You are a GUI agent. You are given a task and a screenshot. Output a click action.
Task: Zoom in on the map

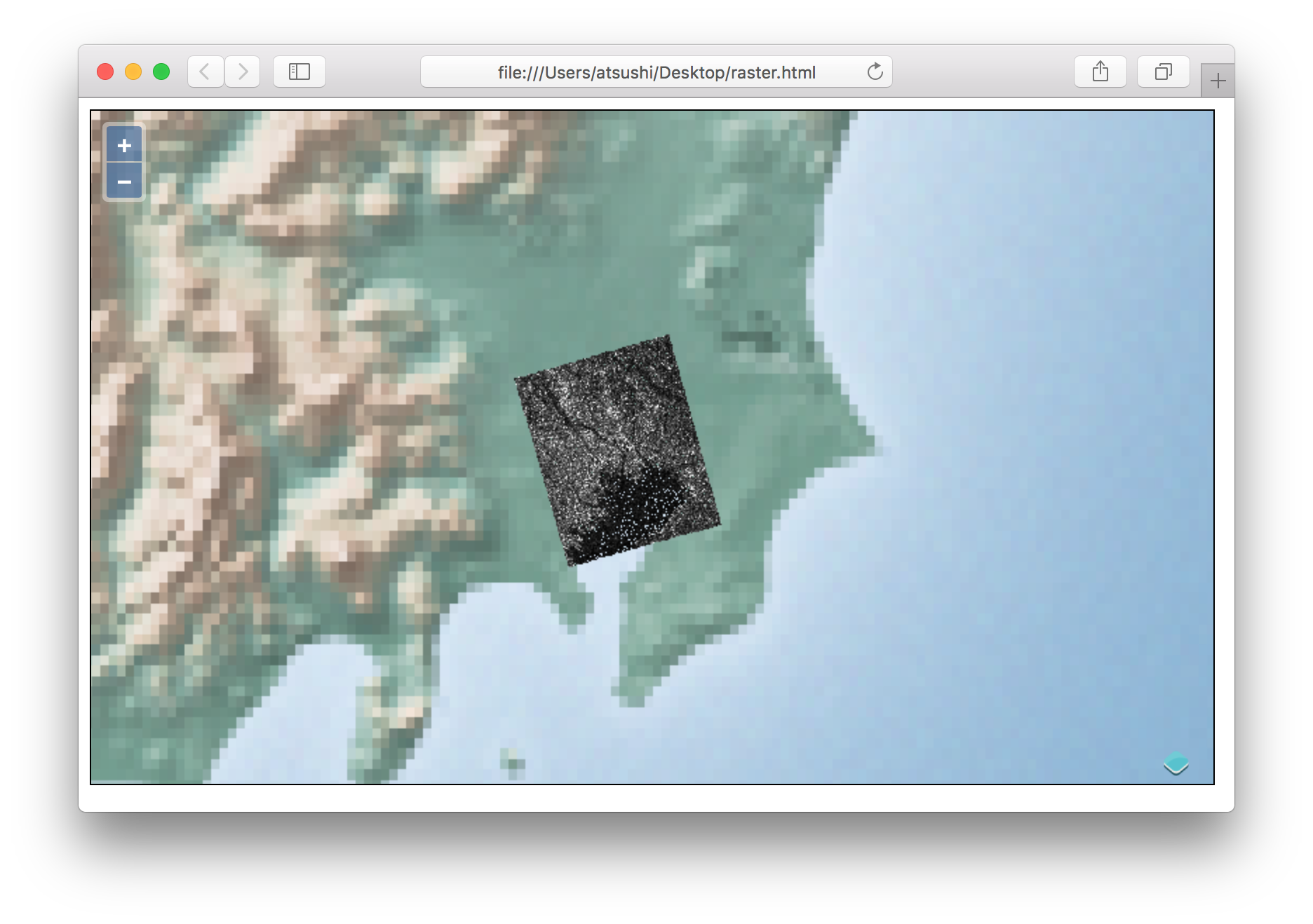pos(124,145)
